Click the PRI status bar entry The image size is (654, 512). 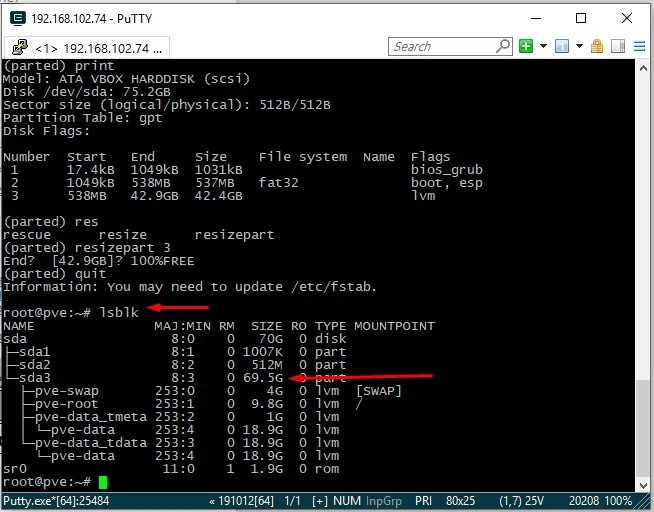[x=423, y=501]
